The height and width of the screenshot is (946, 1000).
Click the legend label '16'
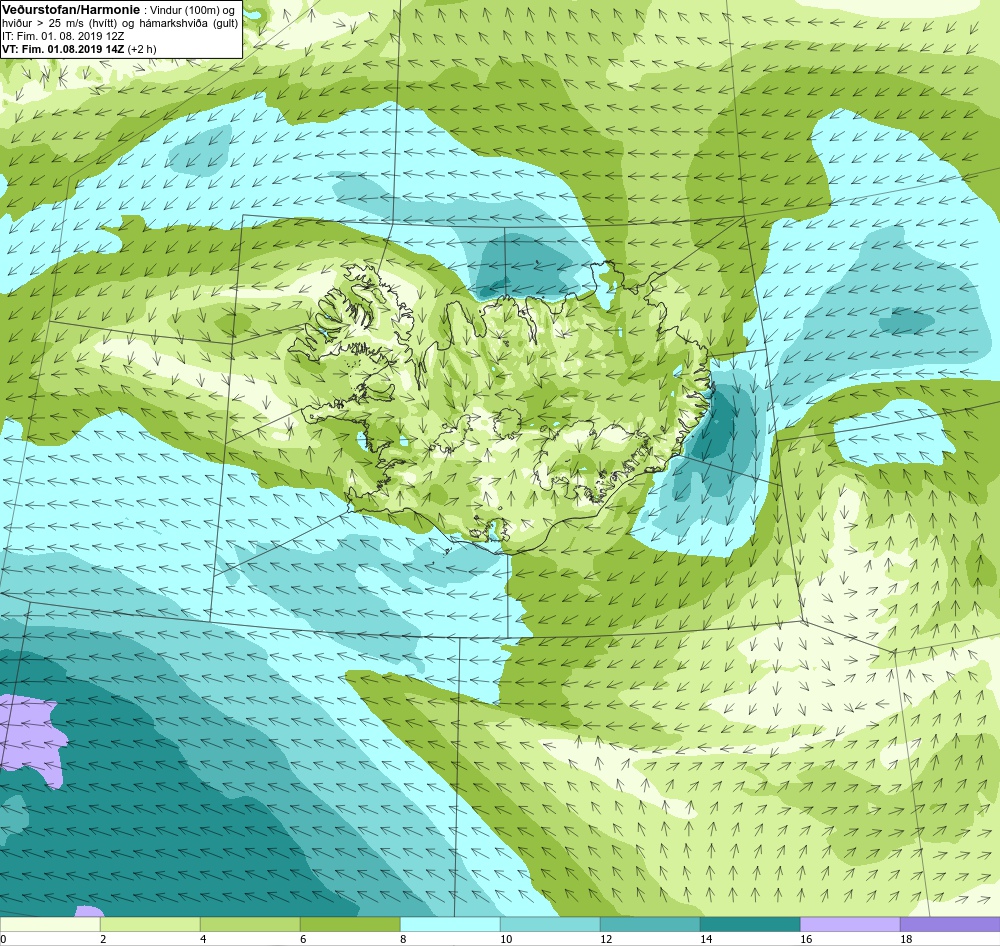pyautogui.click(x=806, y=939)
